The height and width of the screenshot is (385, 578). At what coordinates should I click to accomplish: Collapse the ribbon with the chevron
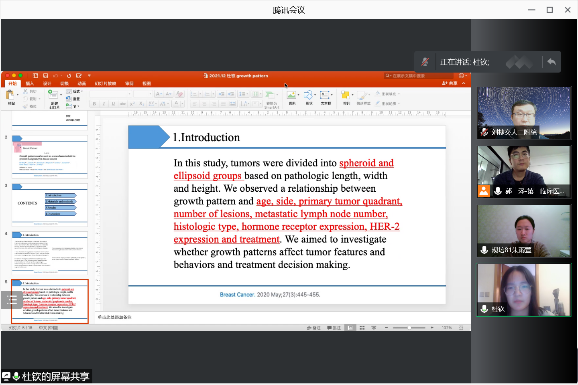point(463,83)
